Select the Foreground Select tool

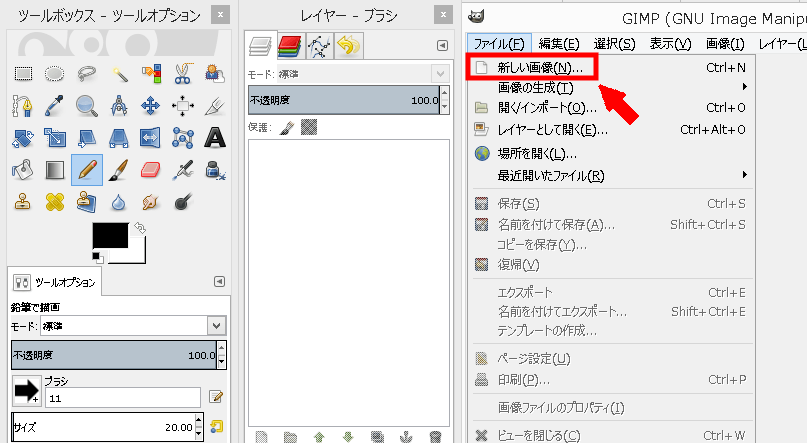[x=215, y=74]
